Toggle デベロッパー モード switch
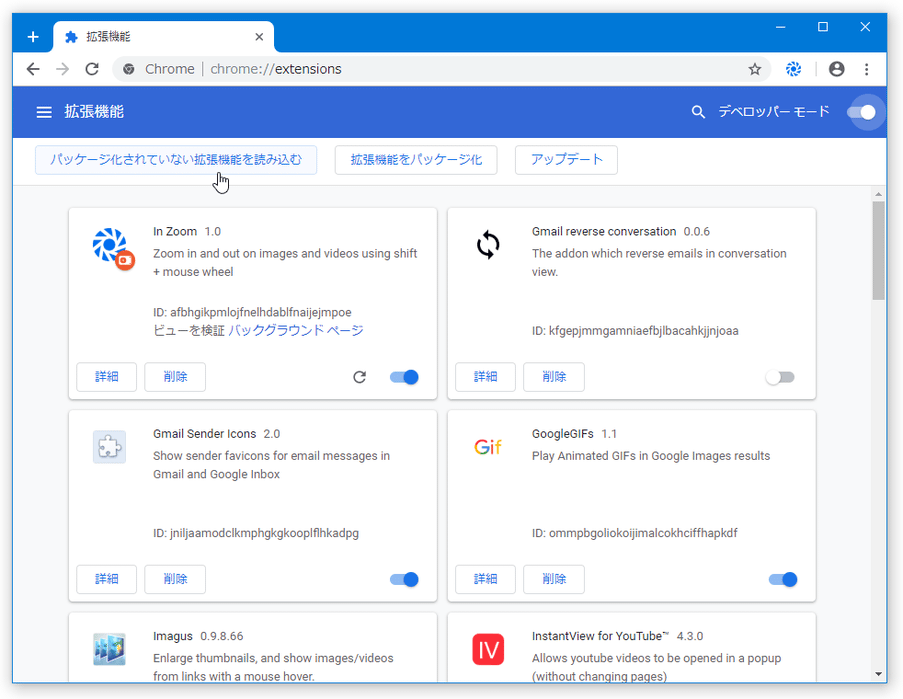The height and width of the screenshot is (699, 903). (862, 112)
